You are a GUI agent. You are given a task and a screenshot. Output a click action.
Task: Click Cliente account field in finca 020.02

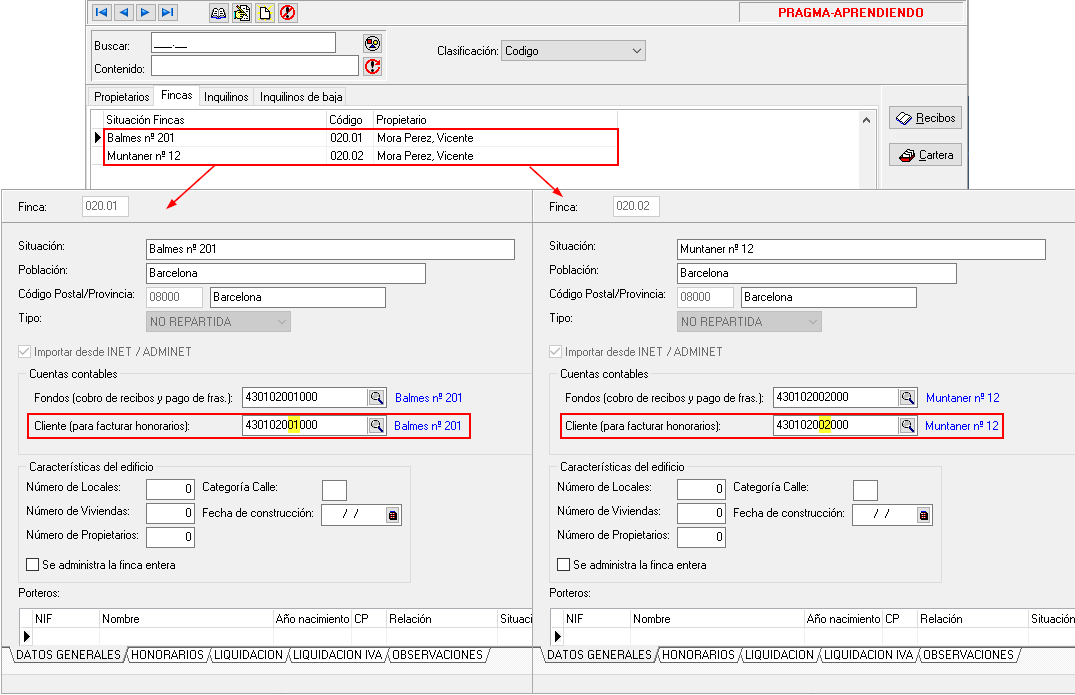tap(836, 426)
